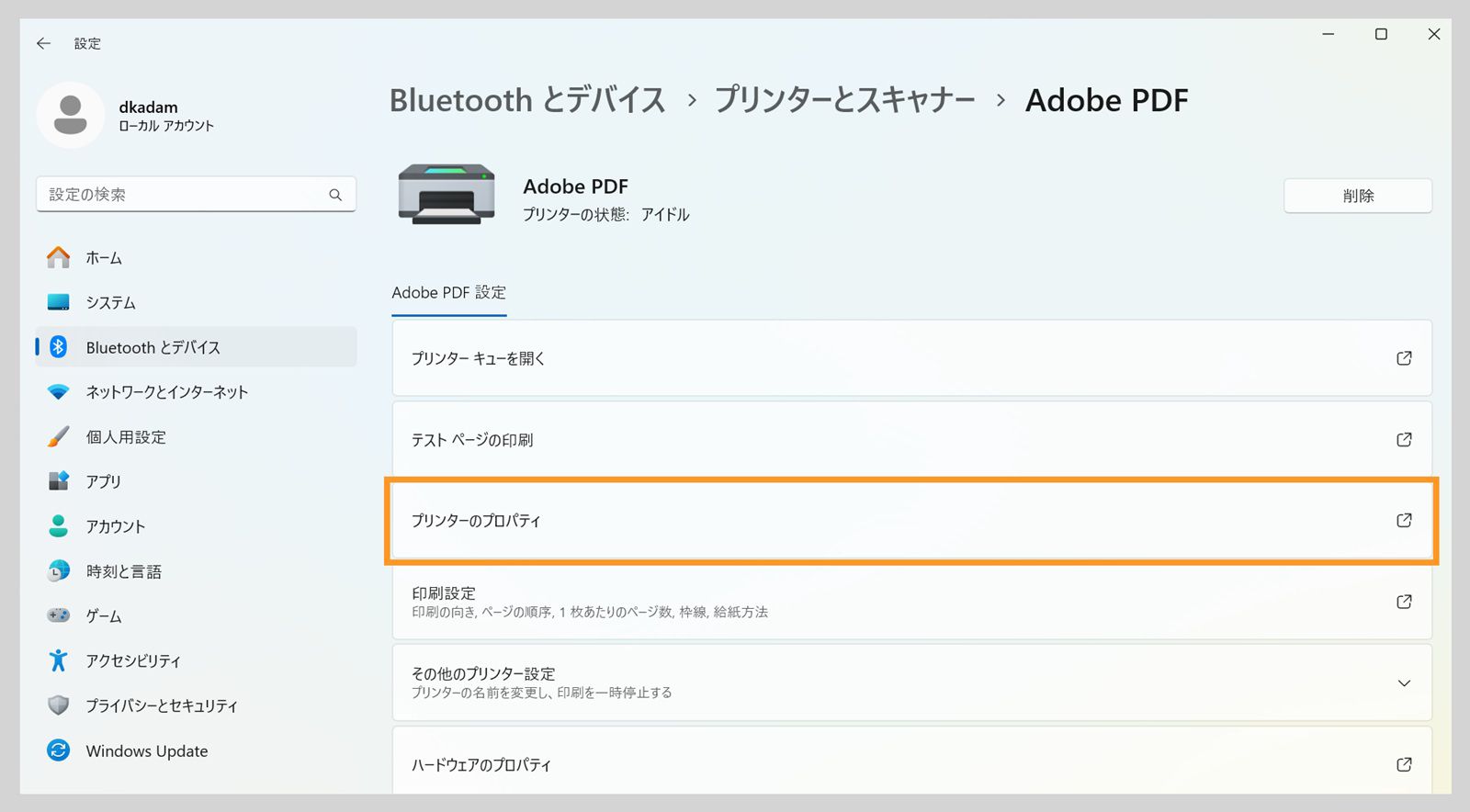Switch to the Adobe PDF 設定 tab
The width and height of the screenshot is (1470, 812).
pyautogui.click(x=447, y=292)
